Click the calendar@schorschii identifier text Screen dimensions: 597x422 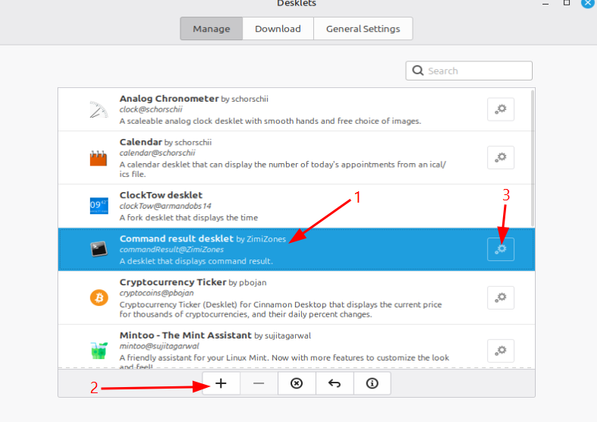(x=157, y=153)
